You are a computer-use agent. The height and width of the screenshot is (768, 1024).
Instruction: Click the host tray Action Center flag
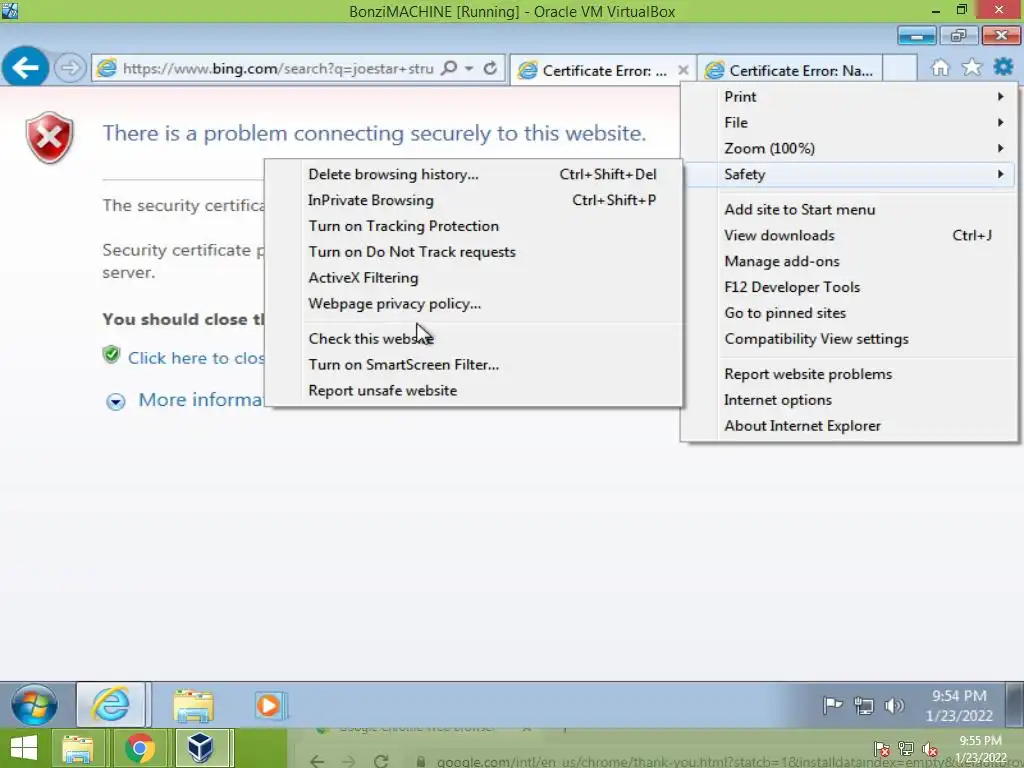coord(882,749)
